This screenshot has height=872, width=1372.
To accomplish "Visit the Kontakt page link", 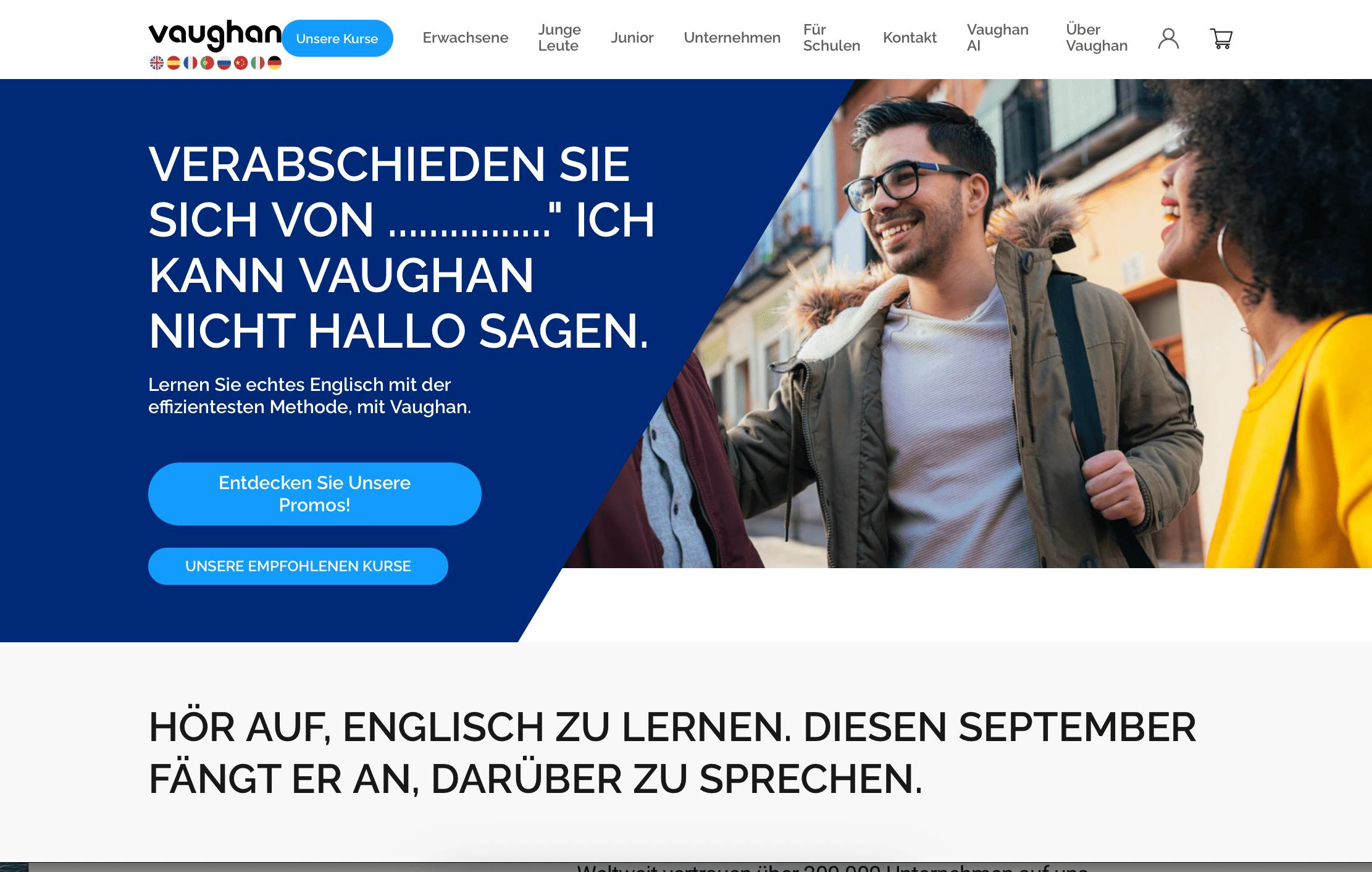I will pyautogui.click(x=910, y=38).
